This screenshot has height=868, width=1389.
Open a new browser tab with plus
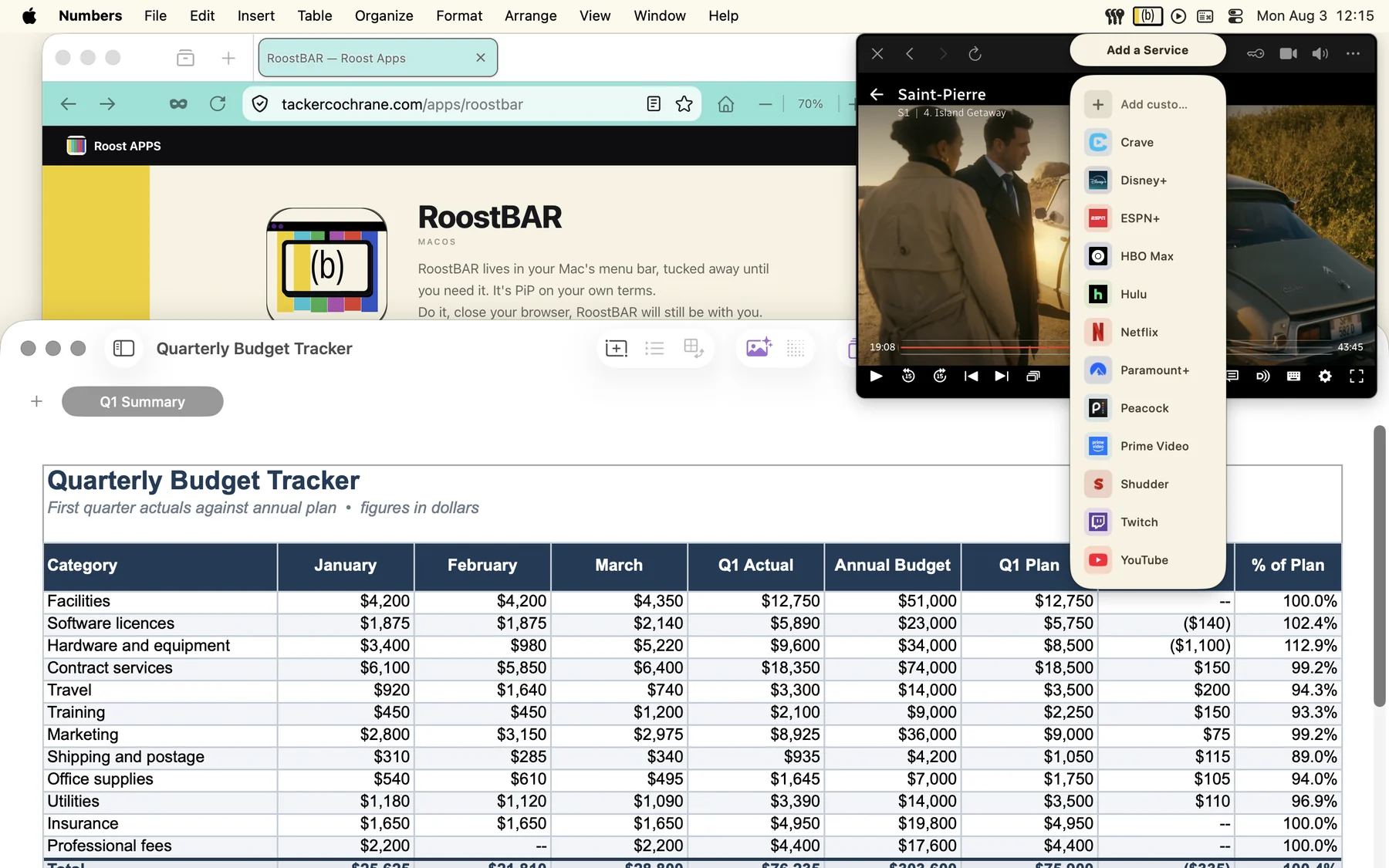[x=228, y=58]
